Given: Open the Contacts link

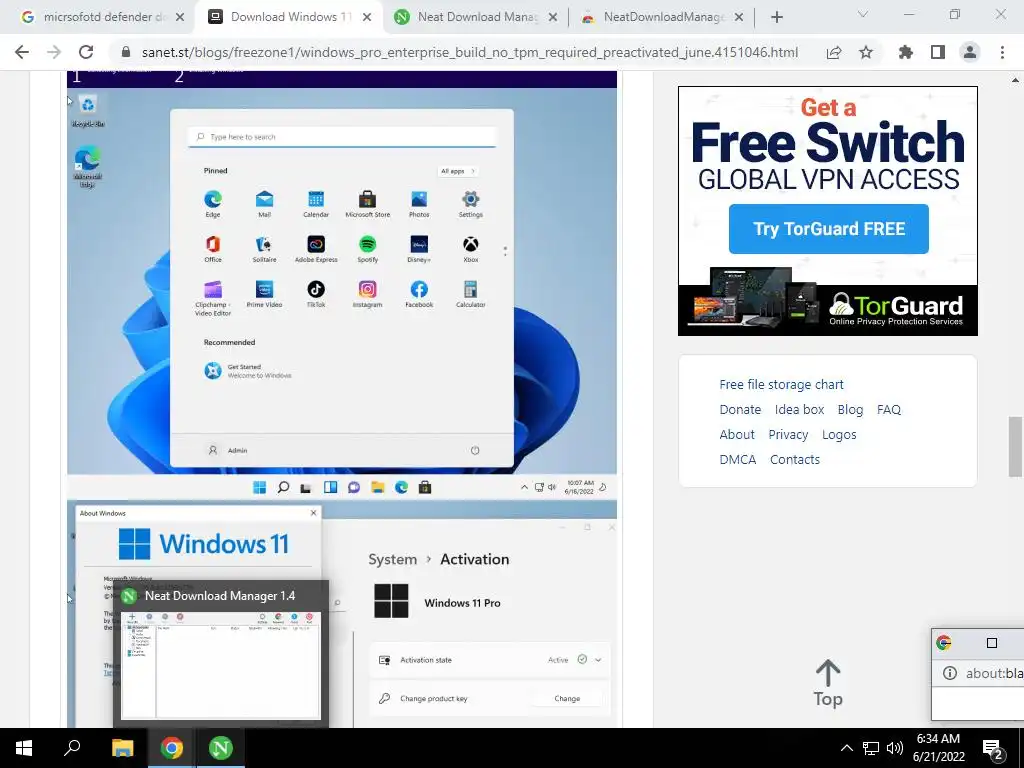Looking at the screenshot, I should pos(795,459).
